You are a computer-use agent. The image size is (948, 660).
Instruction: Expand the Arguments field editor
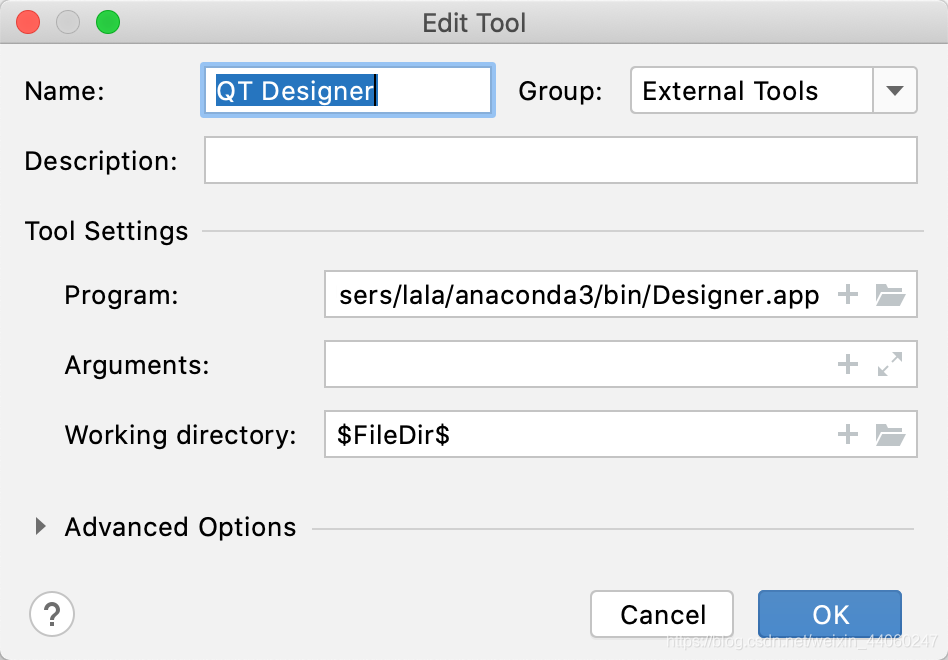click(890, 364)
